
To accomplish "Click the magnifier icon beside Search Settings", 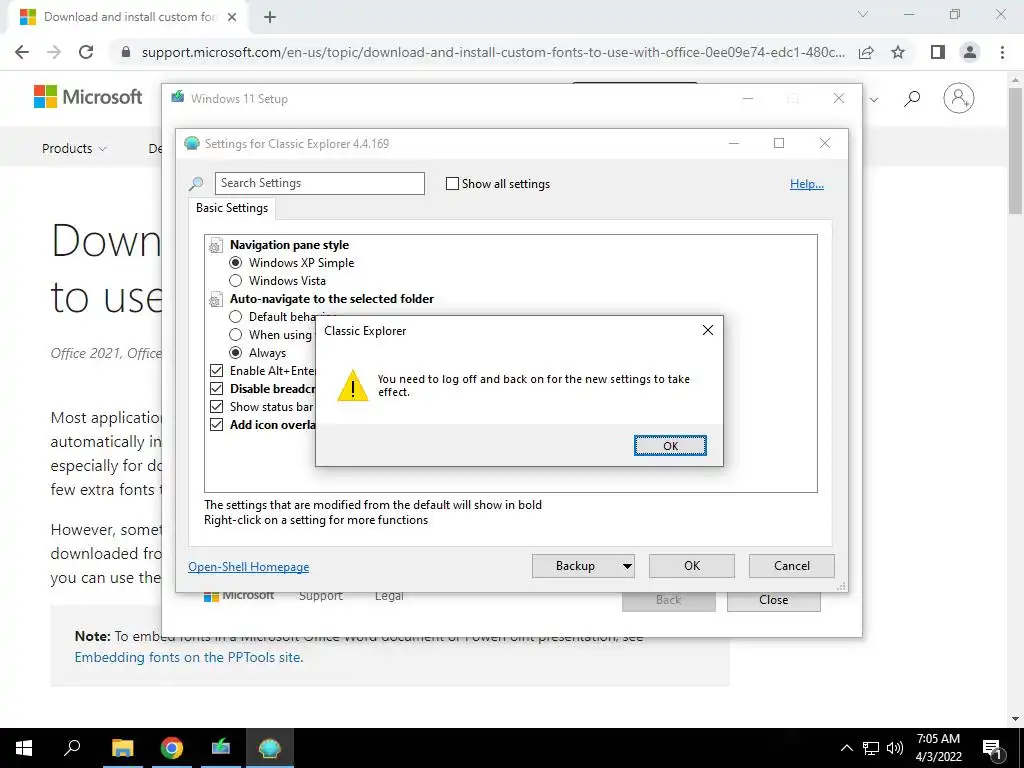I will pyautogui.click(x=196, y=184).
